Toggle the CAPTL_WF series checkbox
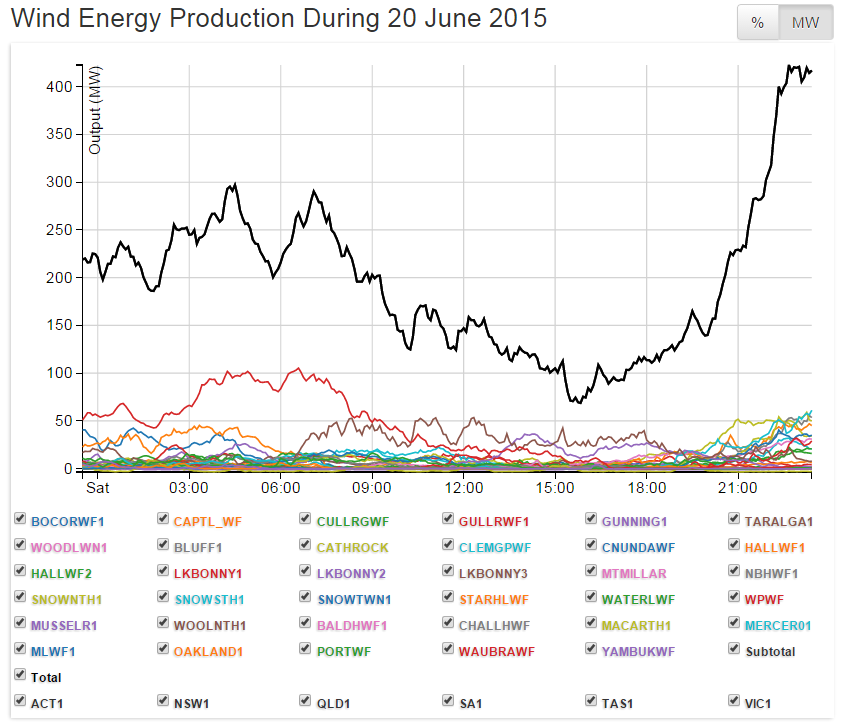This screenshot has width=843, height=722. click(163, 519)
